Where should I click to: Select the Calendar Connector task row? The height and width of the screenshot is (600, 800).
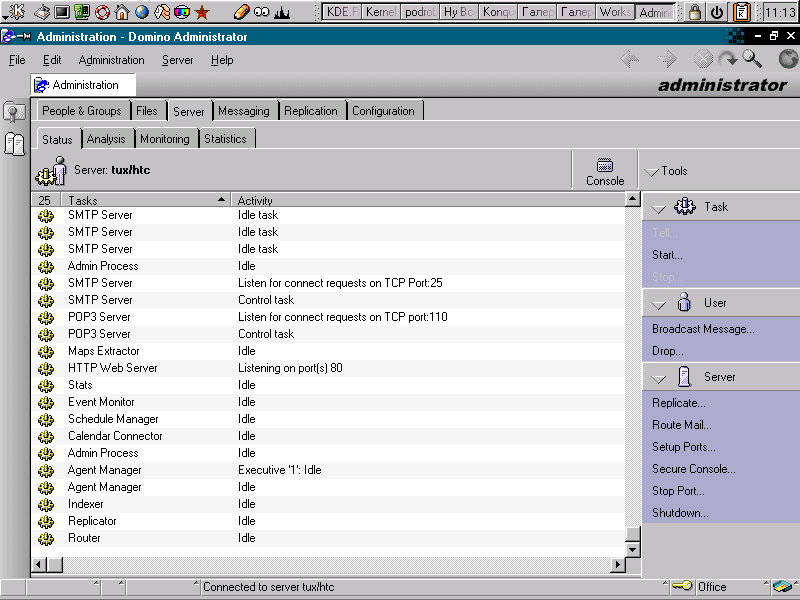(x=328, y=436)
